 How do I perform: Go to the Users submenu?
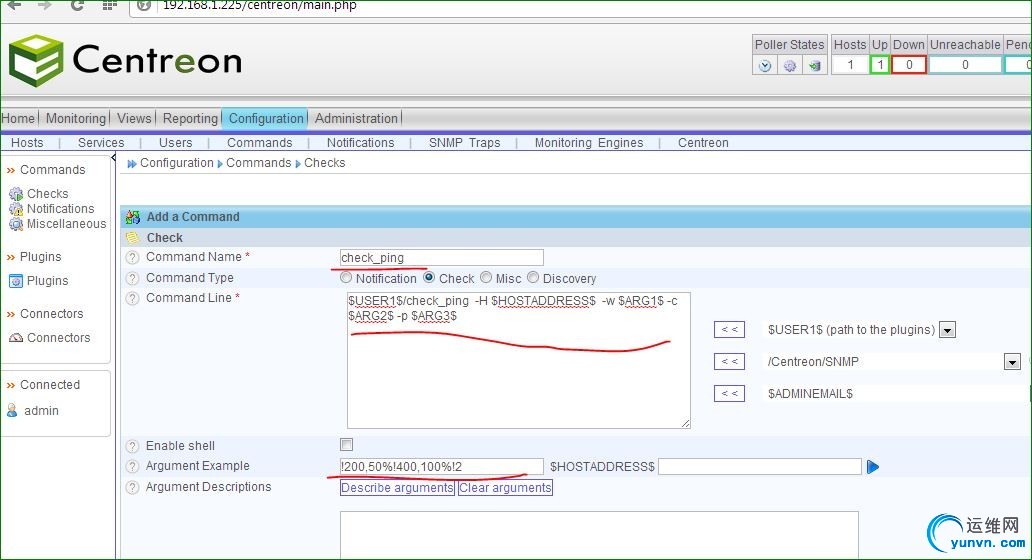coord(175,143)
